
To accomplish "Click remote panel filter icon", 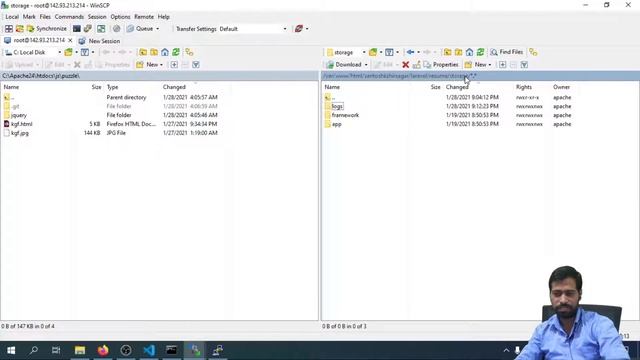I will [x=389, y=52].
